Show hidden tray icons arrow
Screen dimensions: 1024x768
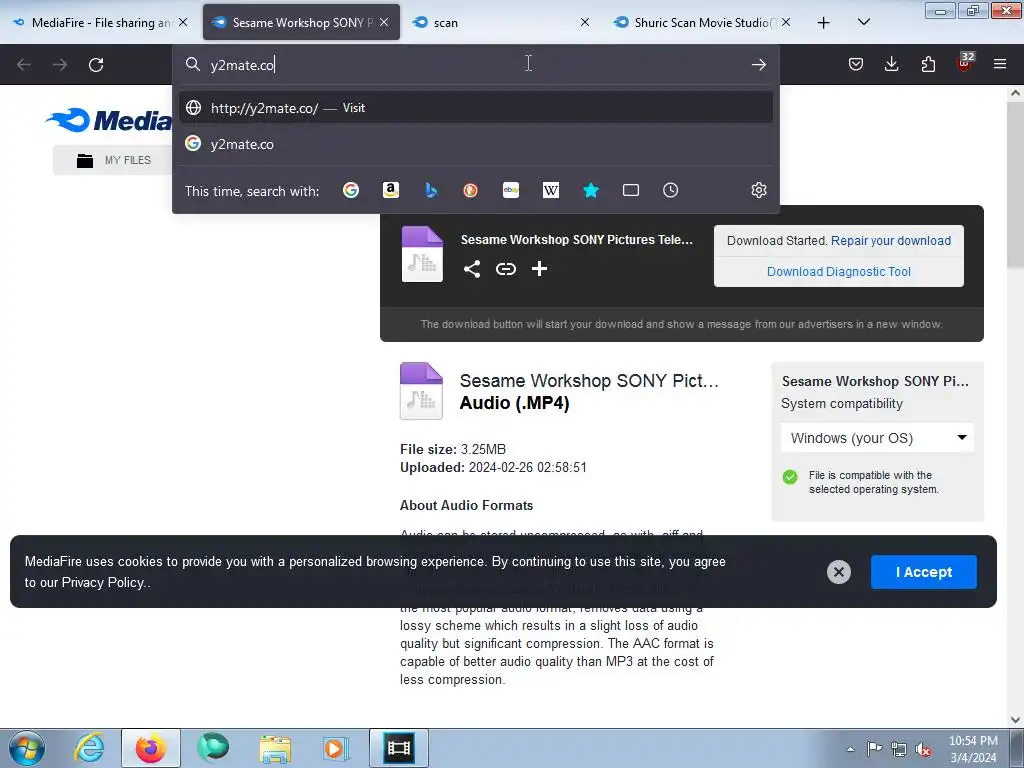[x=850, y=749]
